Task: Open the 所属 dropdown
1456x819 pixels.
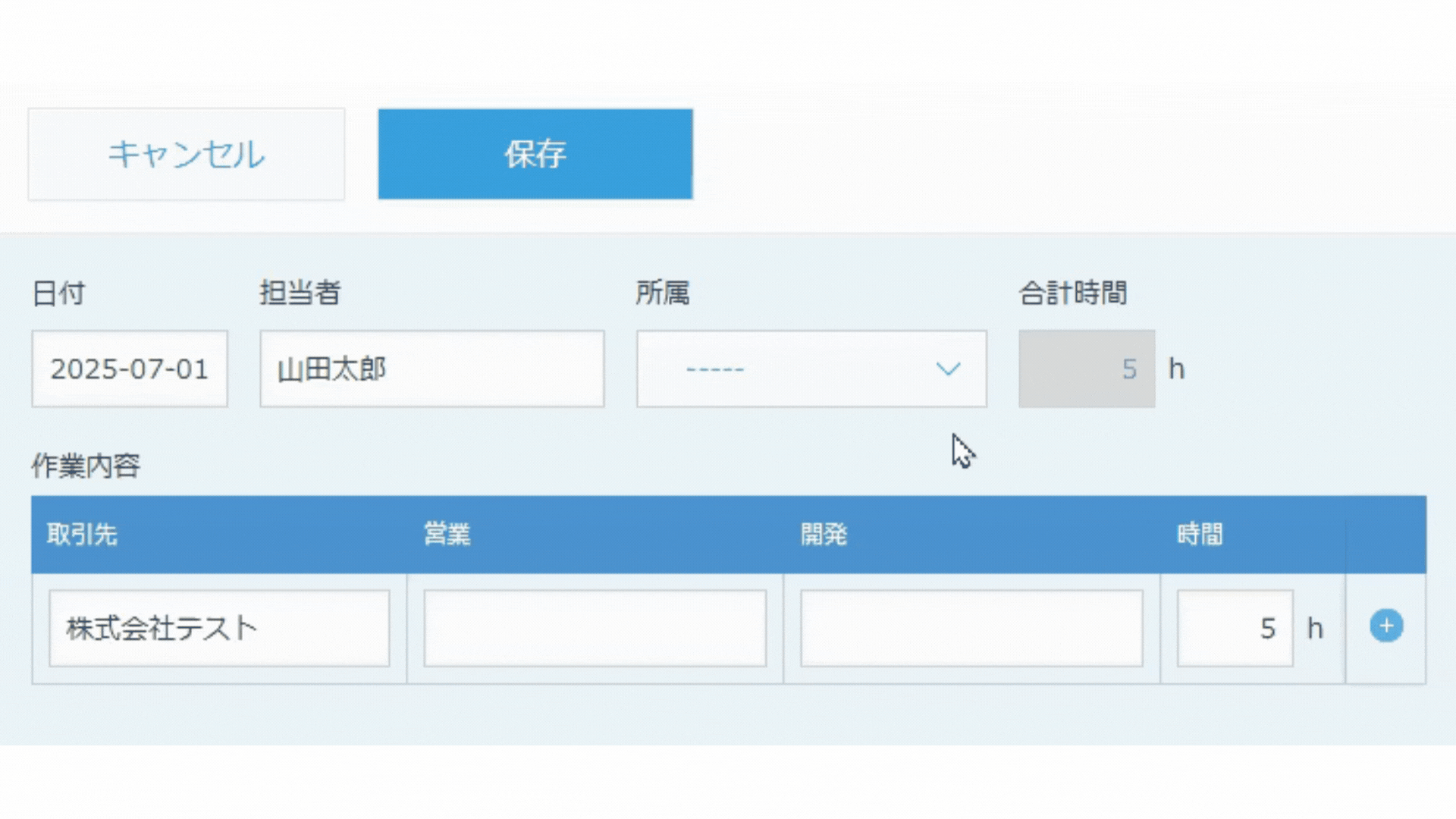Action: pyautogui.click(x=811, y=369)
